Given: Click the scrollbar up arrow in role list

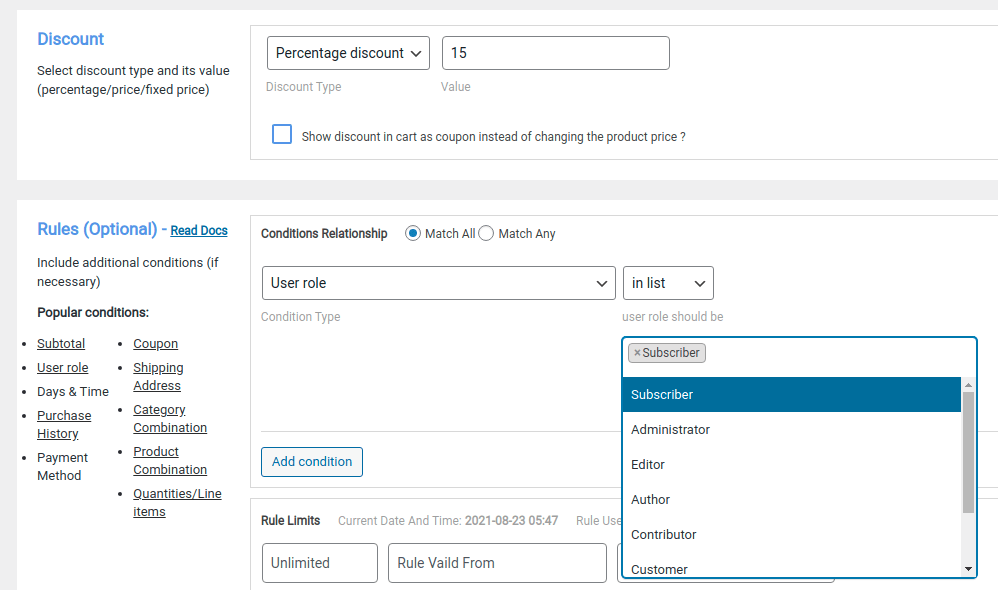Looking at the screenshot, I should pos(968,385).
